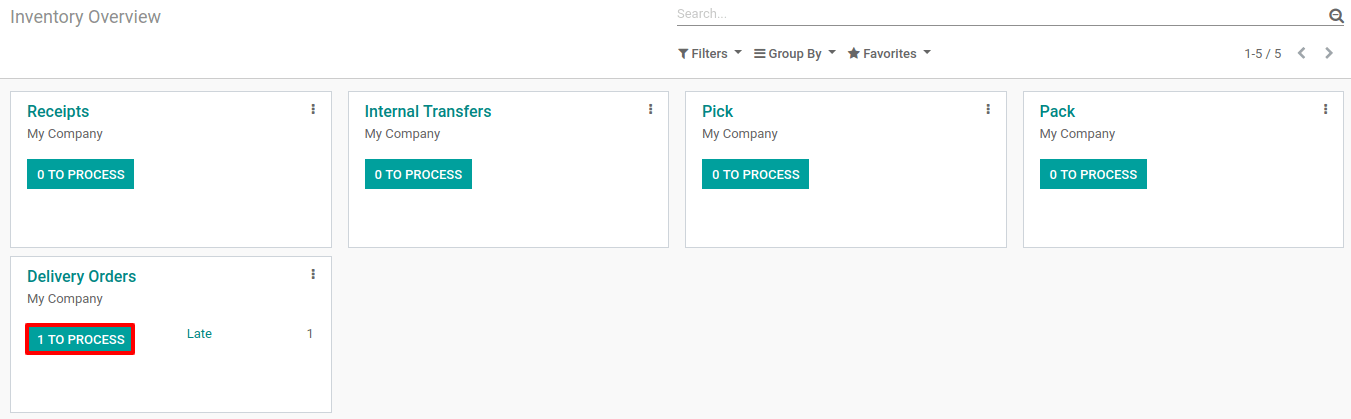Open the Late delivery orders link
The image size is (1351, 419).
[x=199, y=334]
